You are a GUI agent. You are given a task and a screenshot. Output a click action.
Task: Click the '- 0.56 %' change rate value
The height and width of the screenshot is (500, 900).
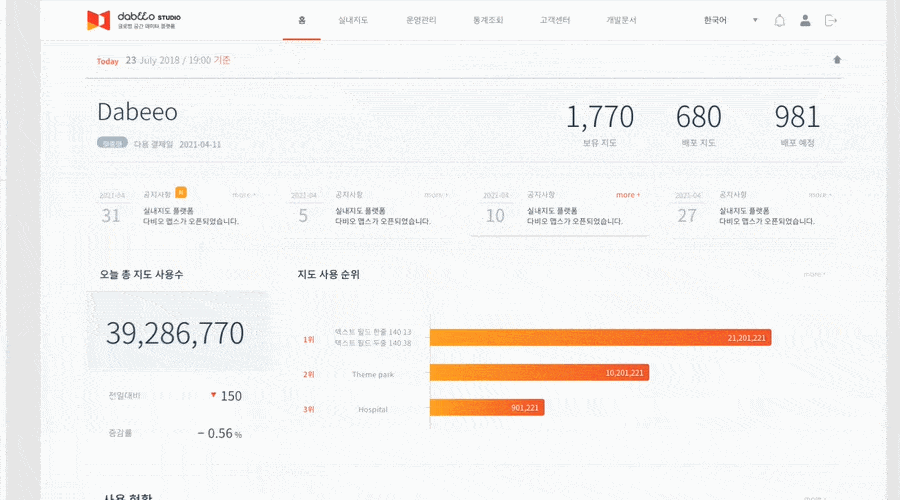tap(219, 433)
